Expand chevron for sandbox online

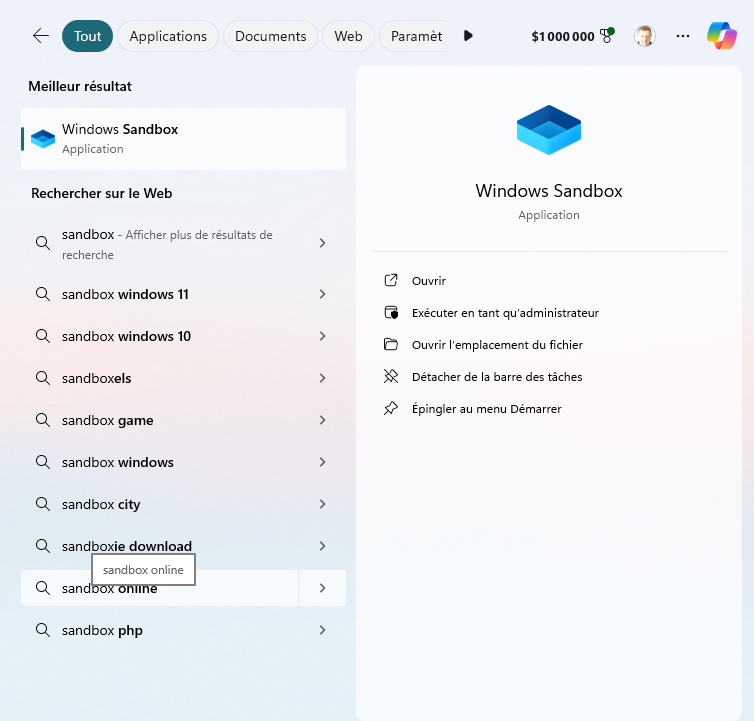coord(323,588)
